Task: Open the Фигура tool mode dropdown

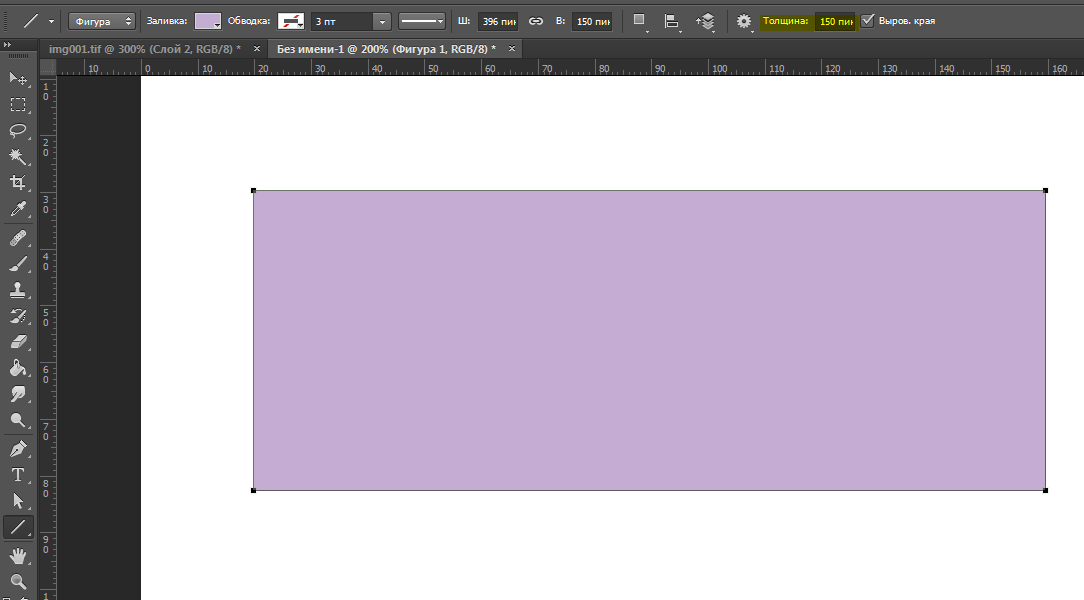Action: point(102,21)
